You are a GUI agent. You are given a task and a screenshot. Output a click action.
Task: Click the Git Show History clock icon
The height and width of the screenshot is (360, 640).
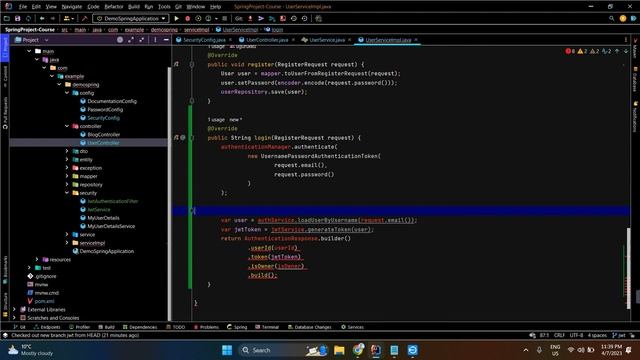click(x=294, y=18)
